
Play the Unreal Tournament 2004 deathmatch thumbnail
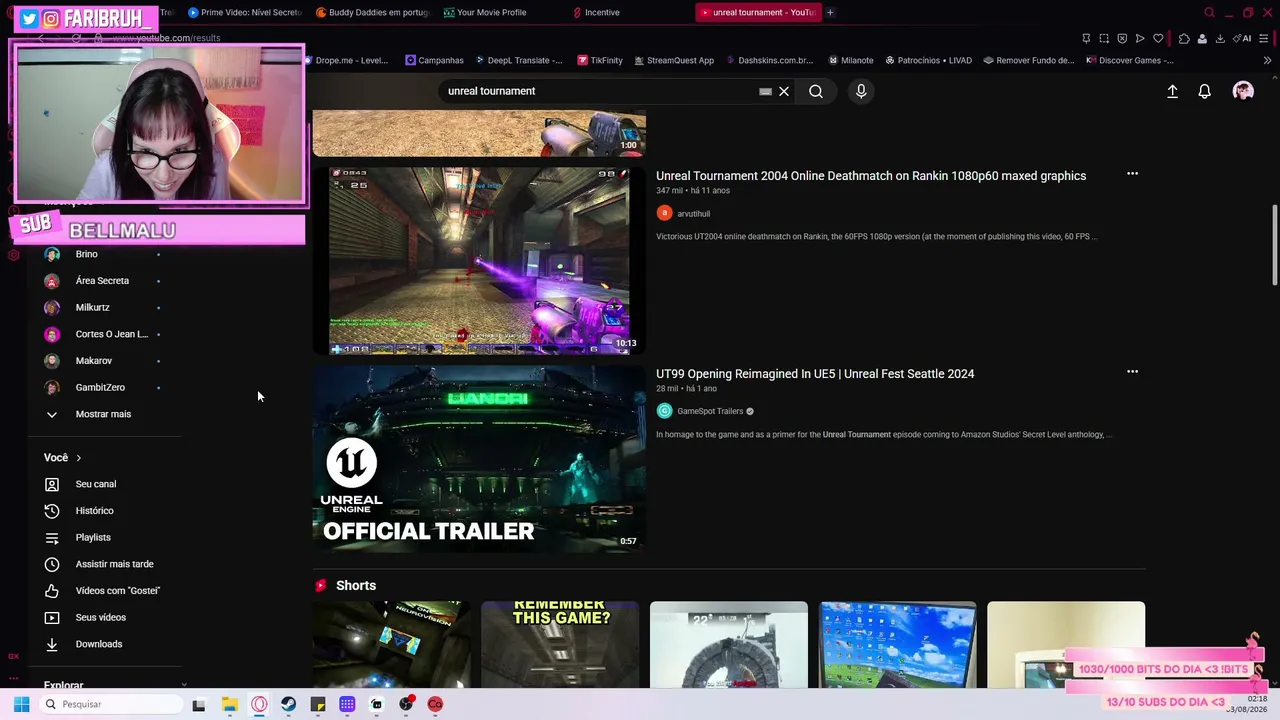[479, 261]
